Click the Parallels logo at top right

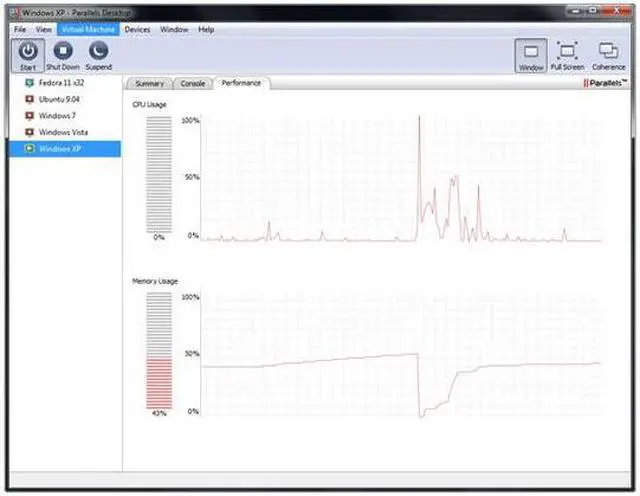[604, 83]
